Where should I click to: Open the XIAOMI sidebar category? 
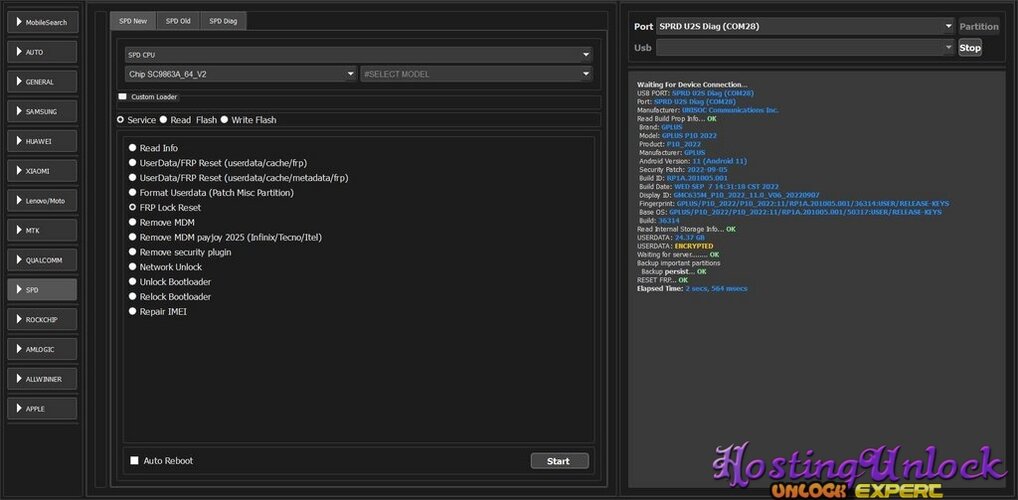point(42,171)
